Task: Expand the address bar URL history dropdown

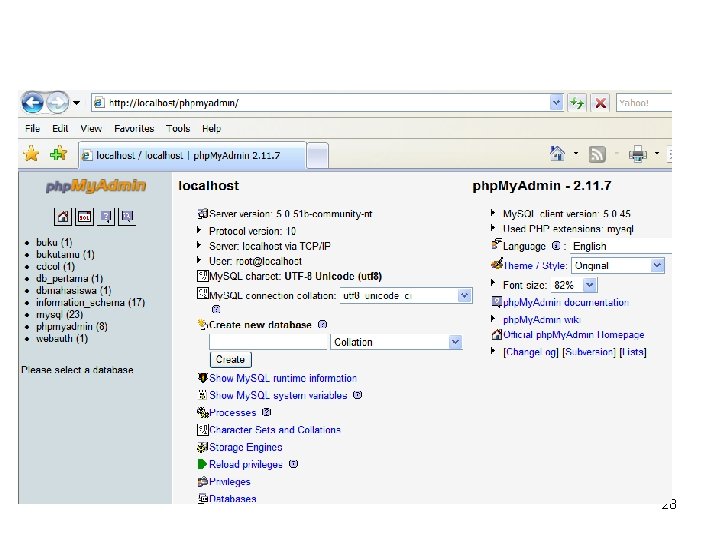Action: pyautogui.click(x=556, y=103)
